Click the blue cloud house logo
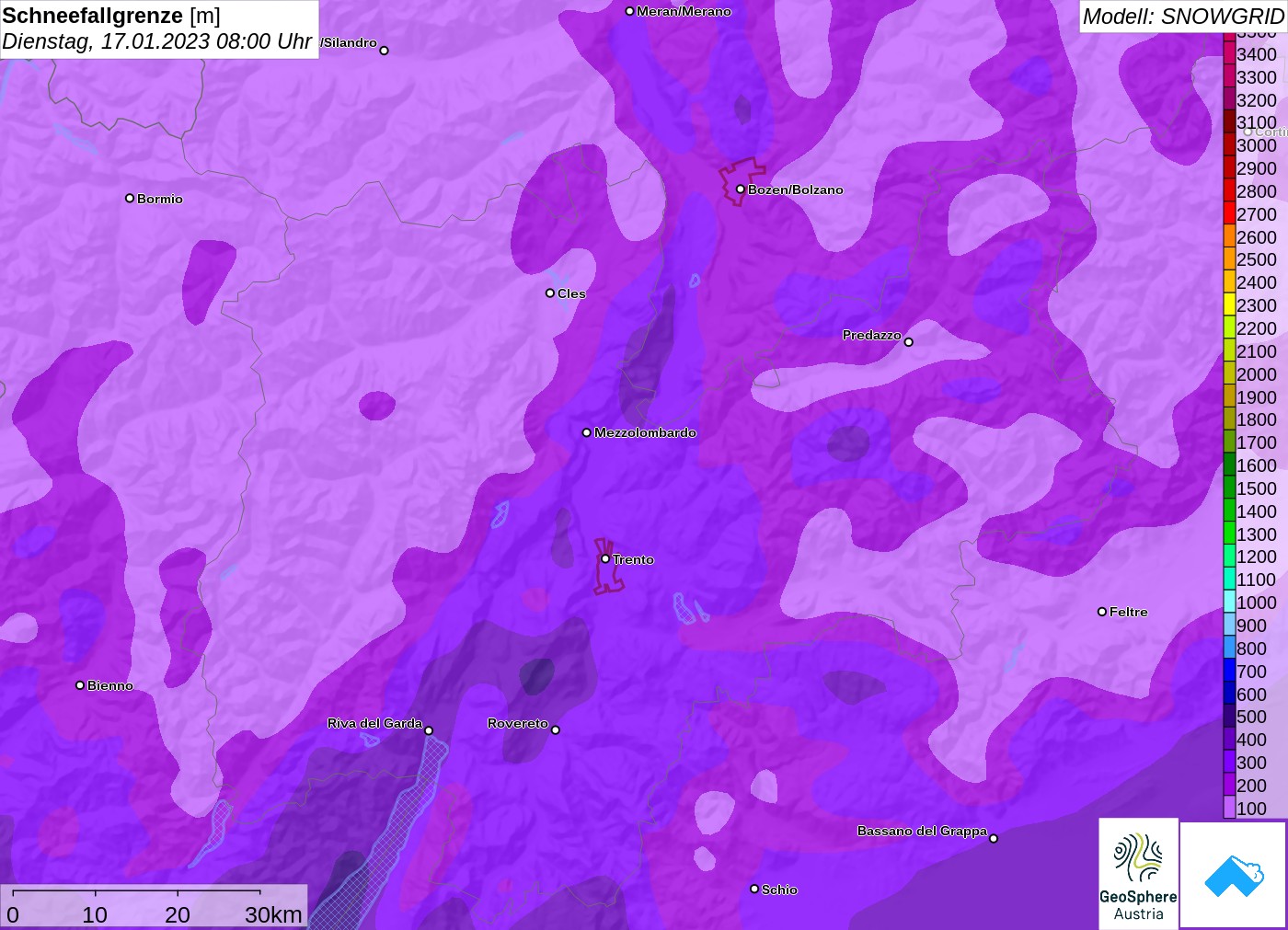Screen dimensions: 1288x930 (1234, 875)
